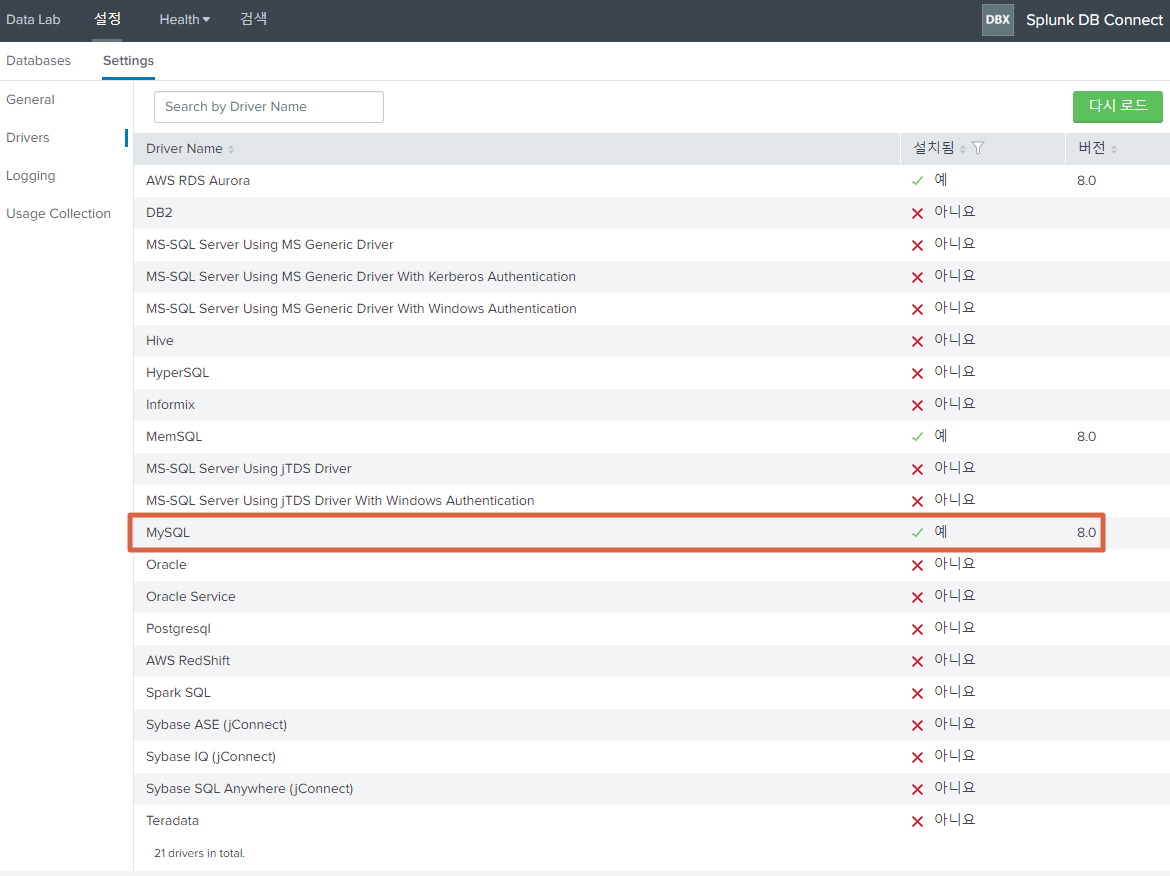The height and width of the screenshot is (876, 1170).
Task: Click the green checkmark for MemSQL
Action: 918,437
